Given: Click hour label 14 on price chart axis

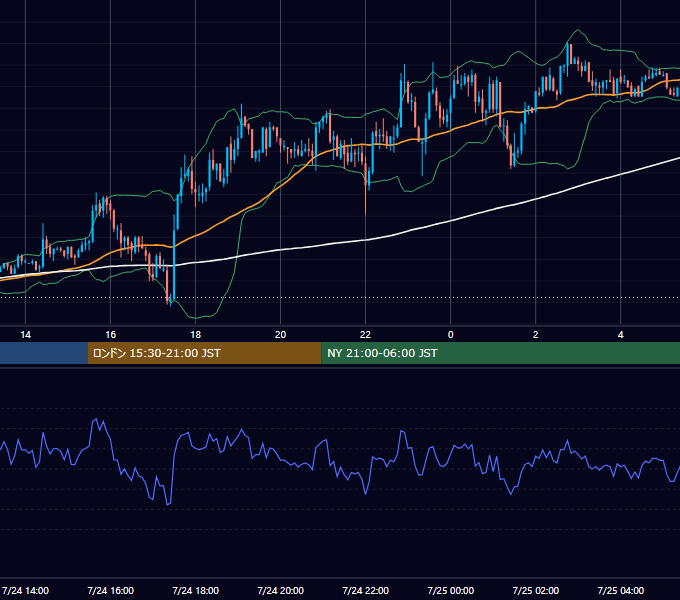Looking at the screenshot, I should tap(26, 335).
